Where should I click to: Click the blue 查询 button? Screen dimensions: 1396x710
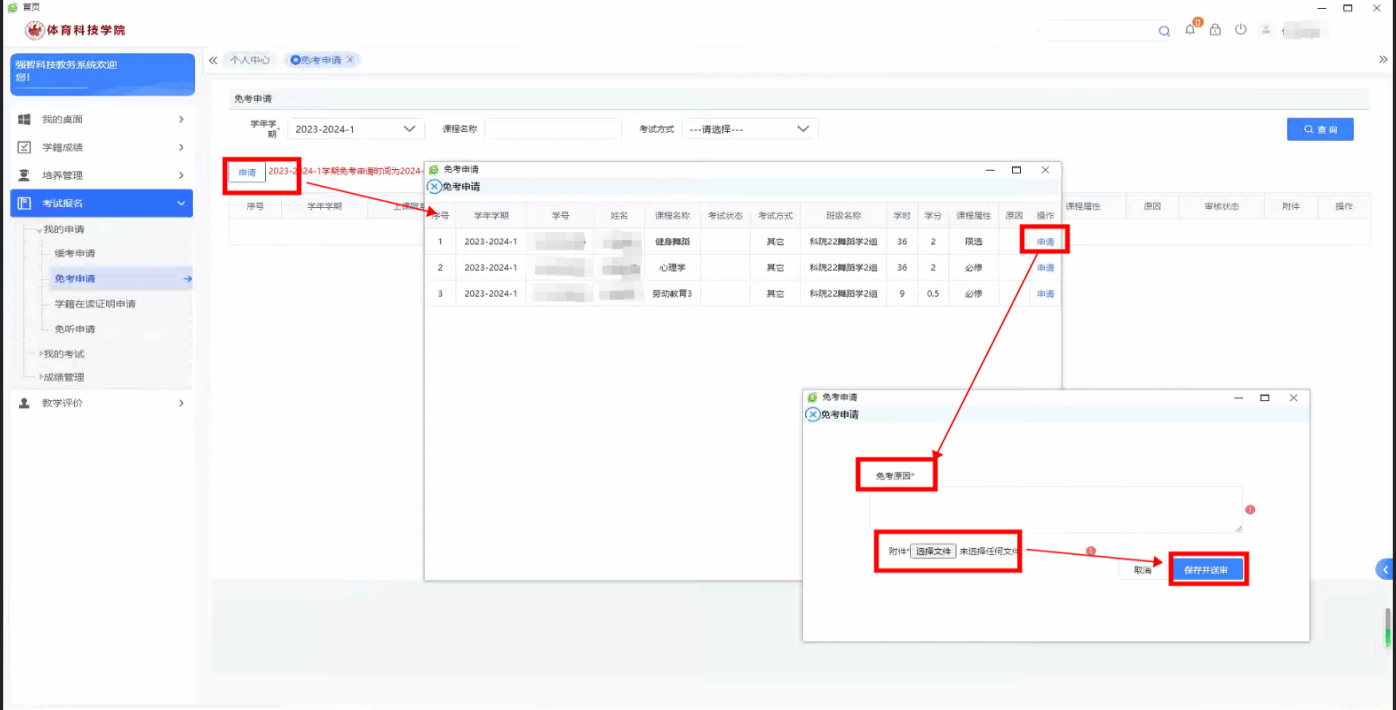1320,129
